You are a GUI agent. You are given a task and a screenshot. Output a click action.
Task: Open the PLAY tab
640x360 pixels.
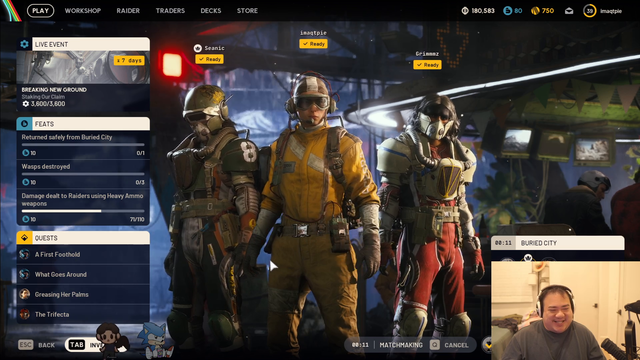pyautogui.click(x=40, y=11)
